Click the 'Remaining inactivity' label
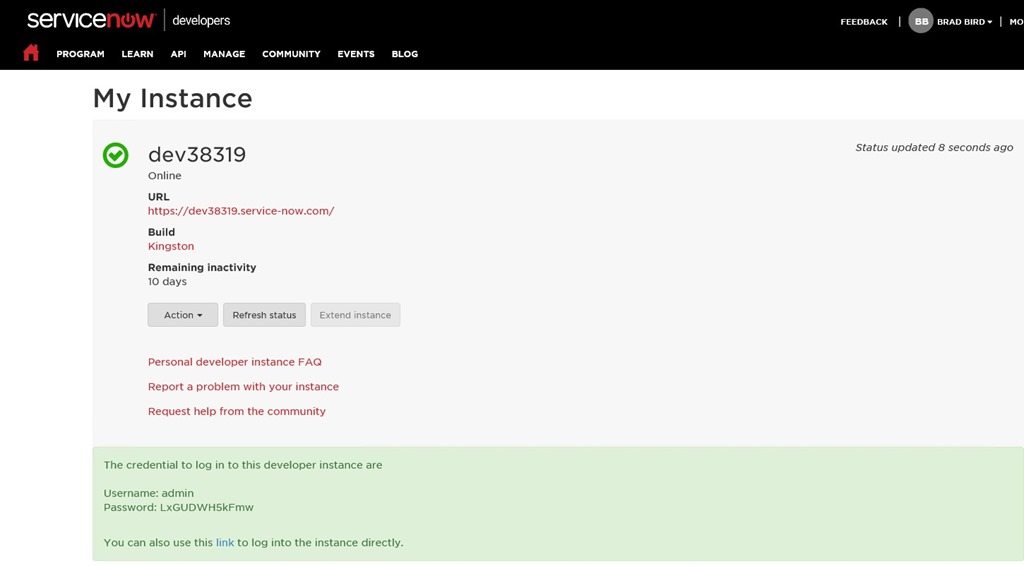 click(202, 267)
